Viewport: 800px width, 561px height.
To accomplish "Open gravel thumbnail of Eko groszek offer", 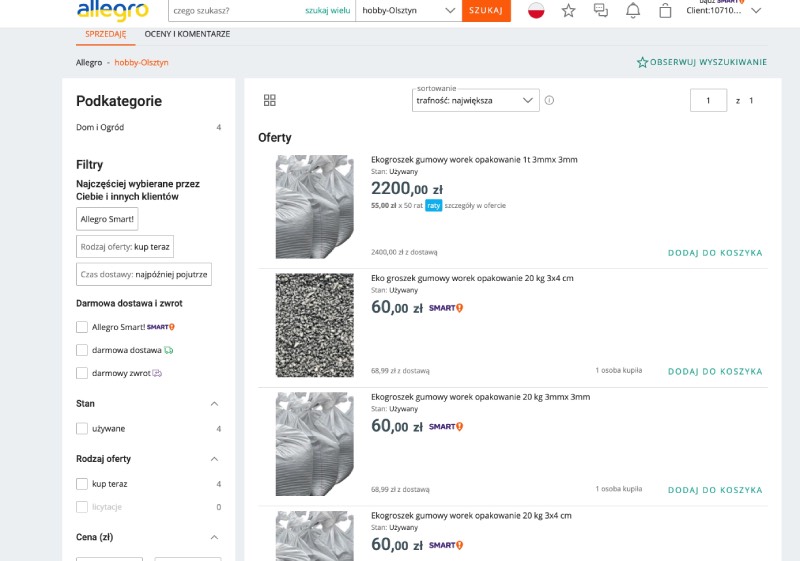I will pyautogui.click(x=315, y=325).
